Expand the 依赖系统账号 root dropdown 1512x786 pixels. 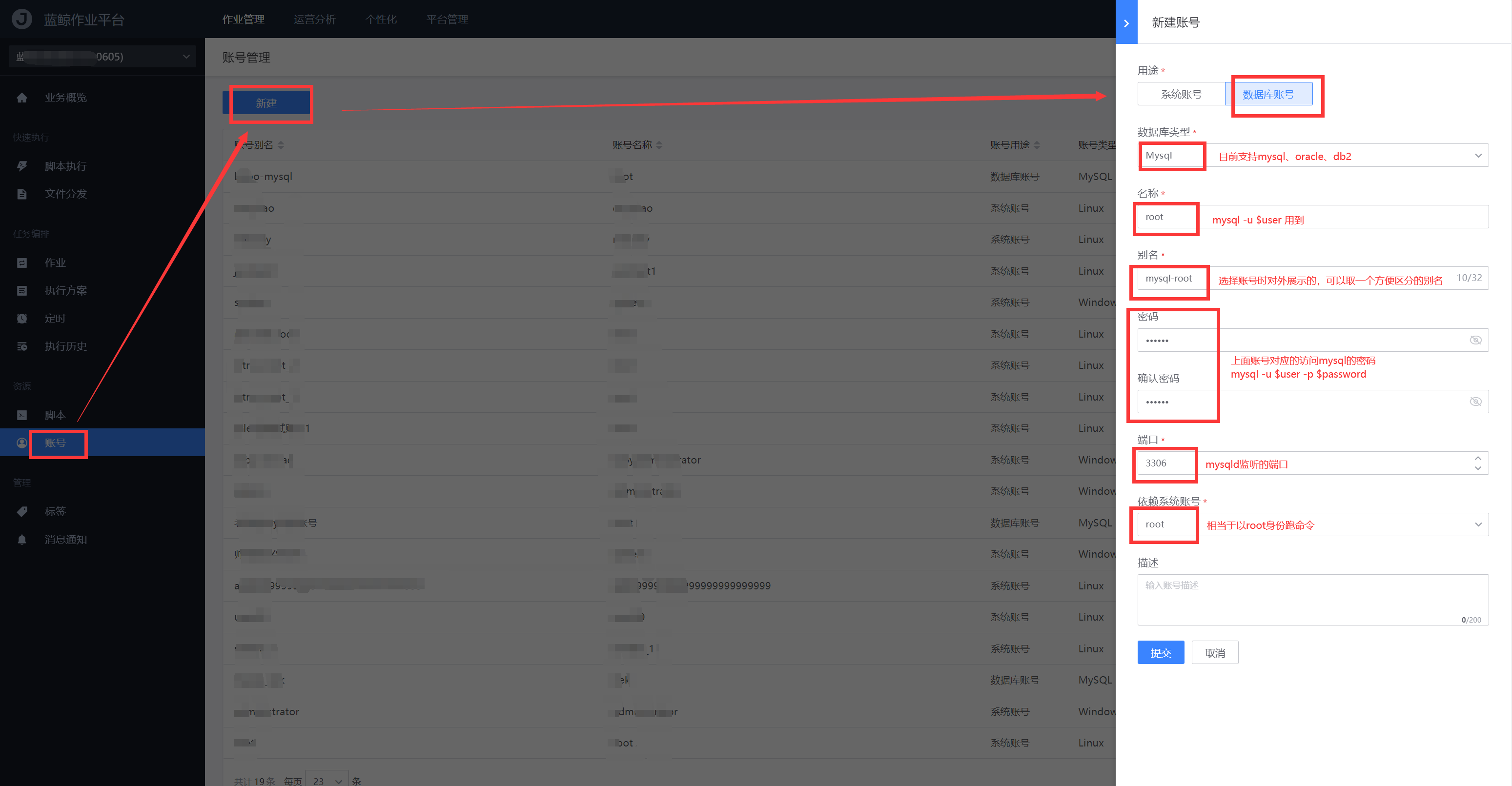(x=1478, y=524)
